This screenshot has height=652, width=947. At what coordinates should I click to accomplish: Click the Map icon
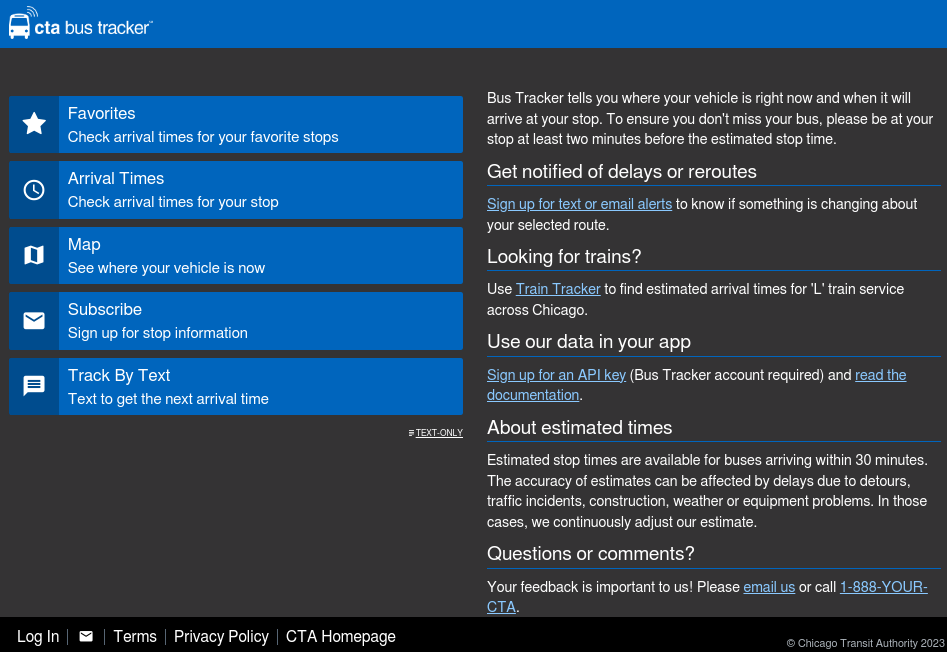coord(34,255)
